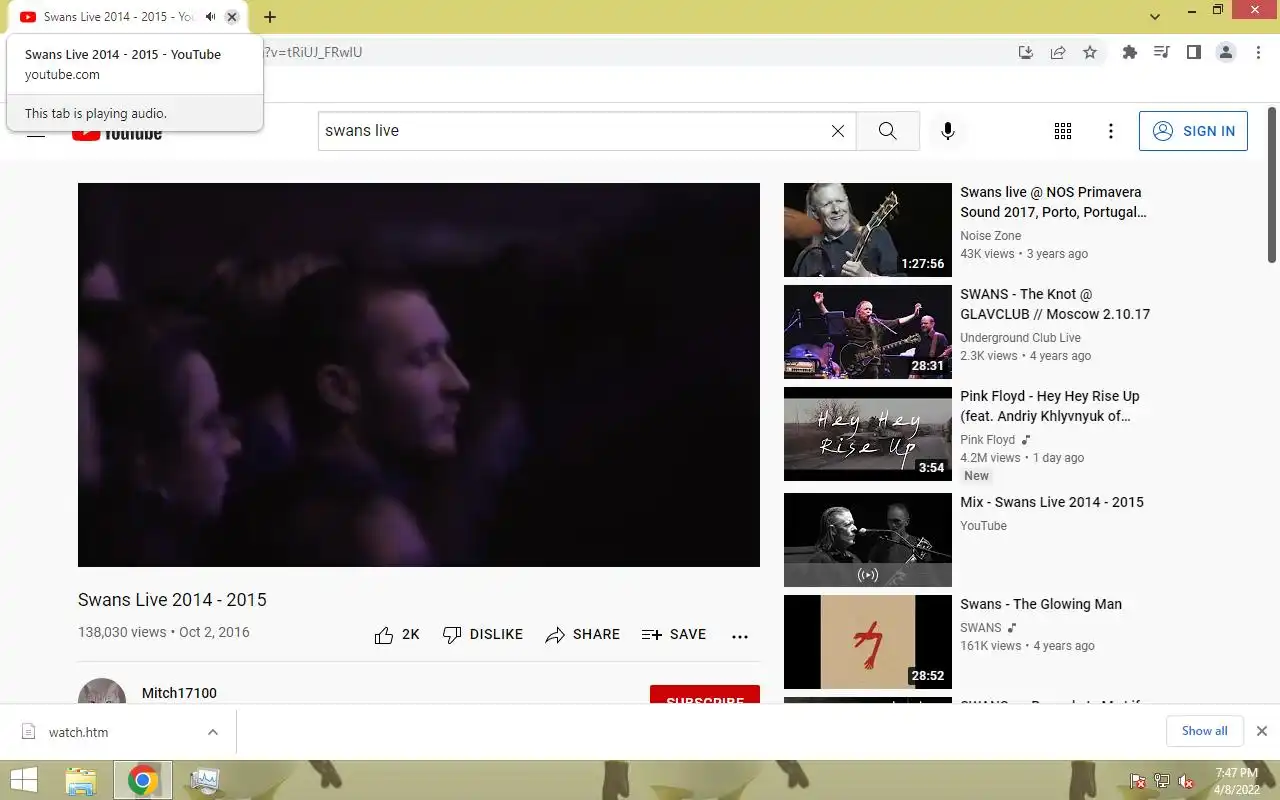Like the video with thumbs up
Screen dimensions: 1280x800
point(397,635)
